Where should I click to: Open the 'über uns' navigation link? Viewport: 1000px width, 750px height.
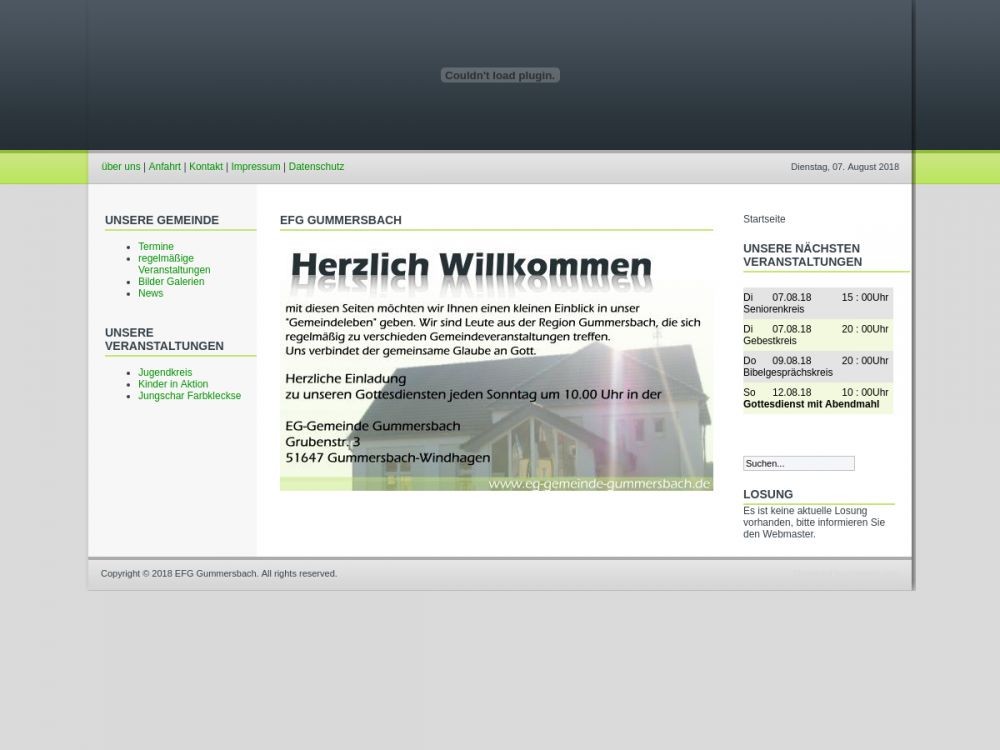(120, 167)
